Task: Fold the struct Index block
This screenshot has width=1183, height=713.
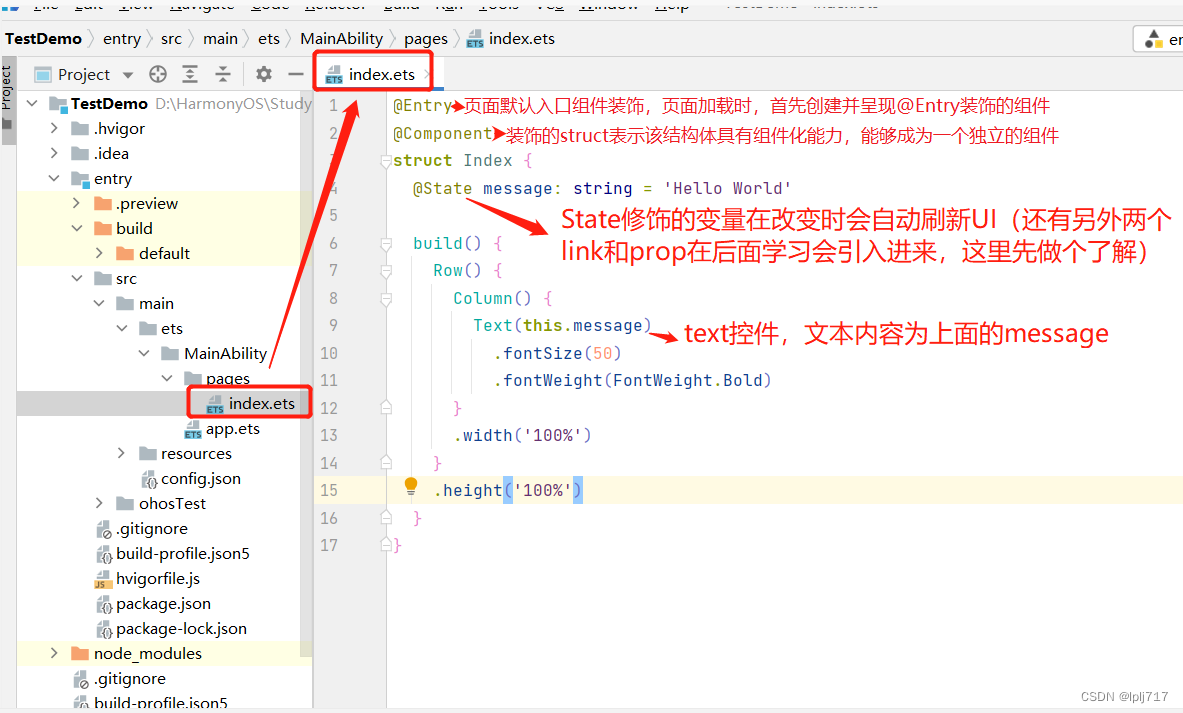Action: (386, 160)
